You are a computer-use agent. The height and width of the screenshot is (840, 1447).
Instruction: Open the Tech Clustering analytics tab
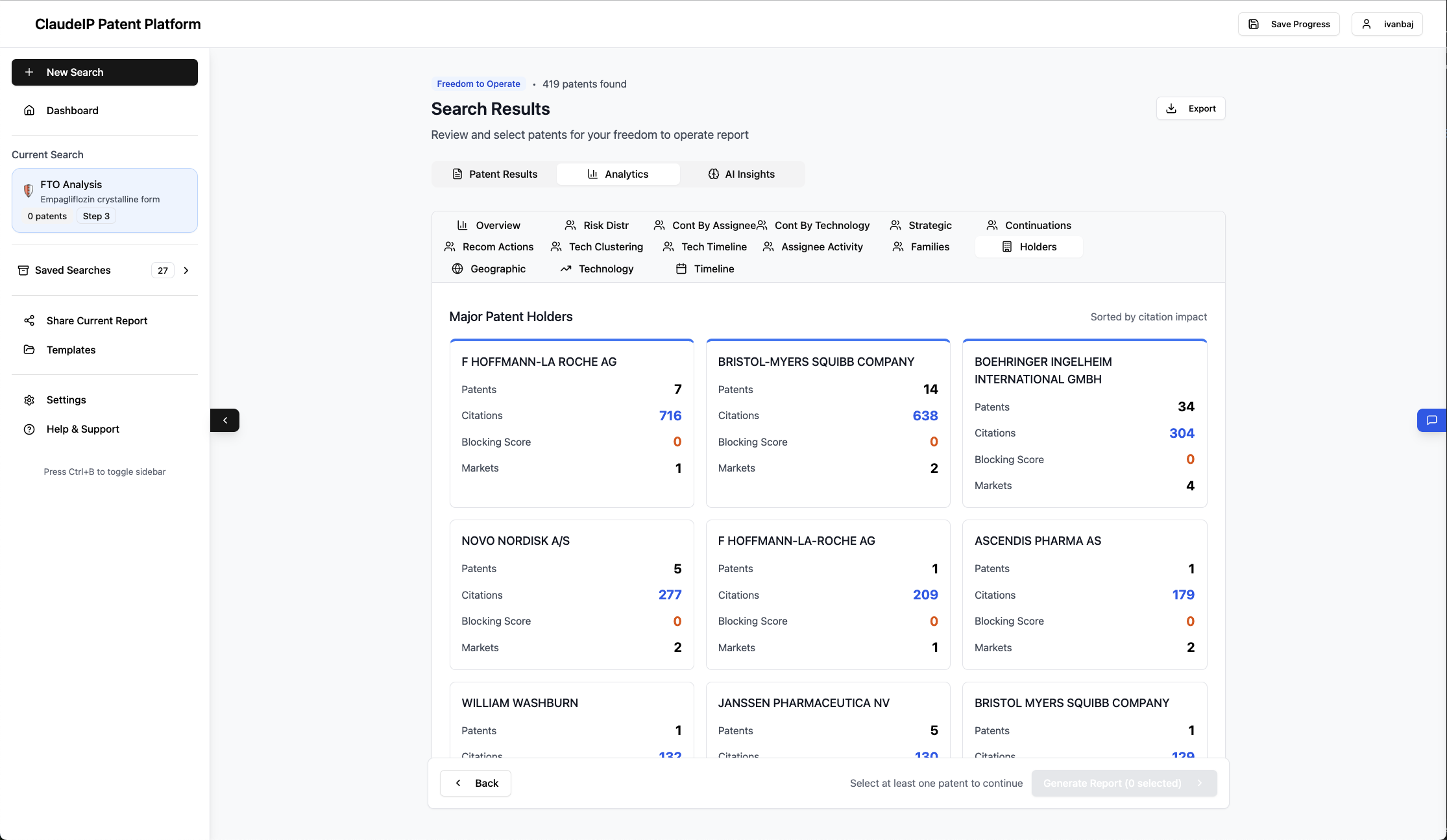point(597,246)
